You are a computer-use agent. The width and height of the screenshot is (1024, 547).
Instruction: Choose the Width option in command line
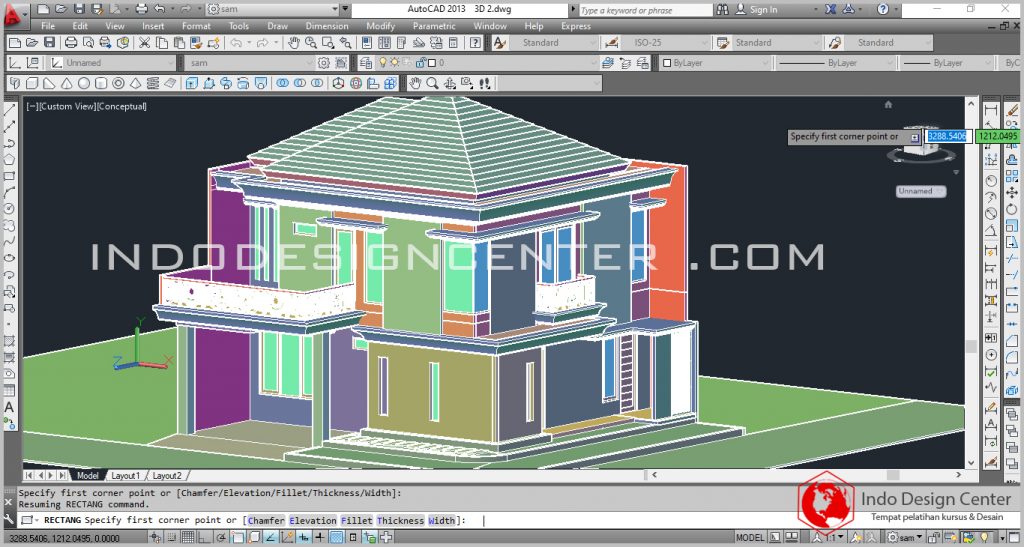click(441, 520)
